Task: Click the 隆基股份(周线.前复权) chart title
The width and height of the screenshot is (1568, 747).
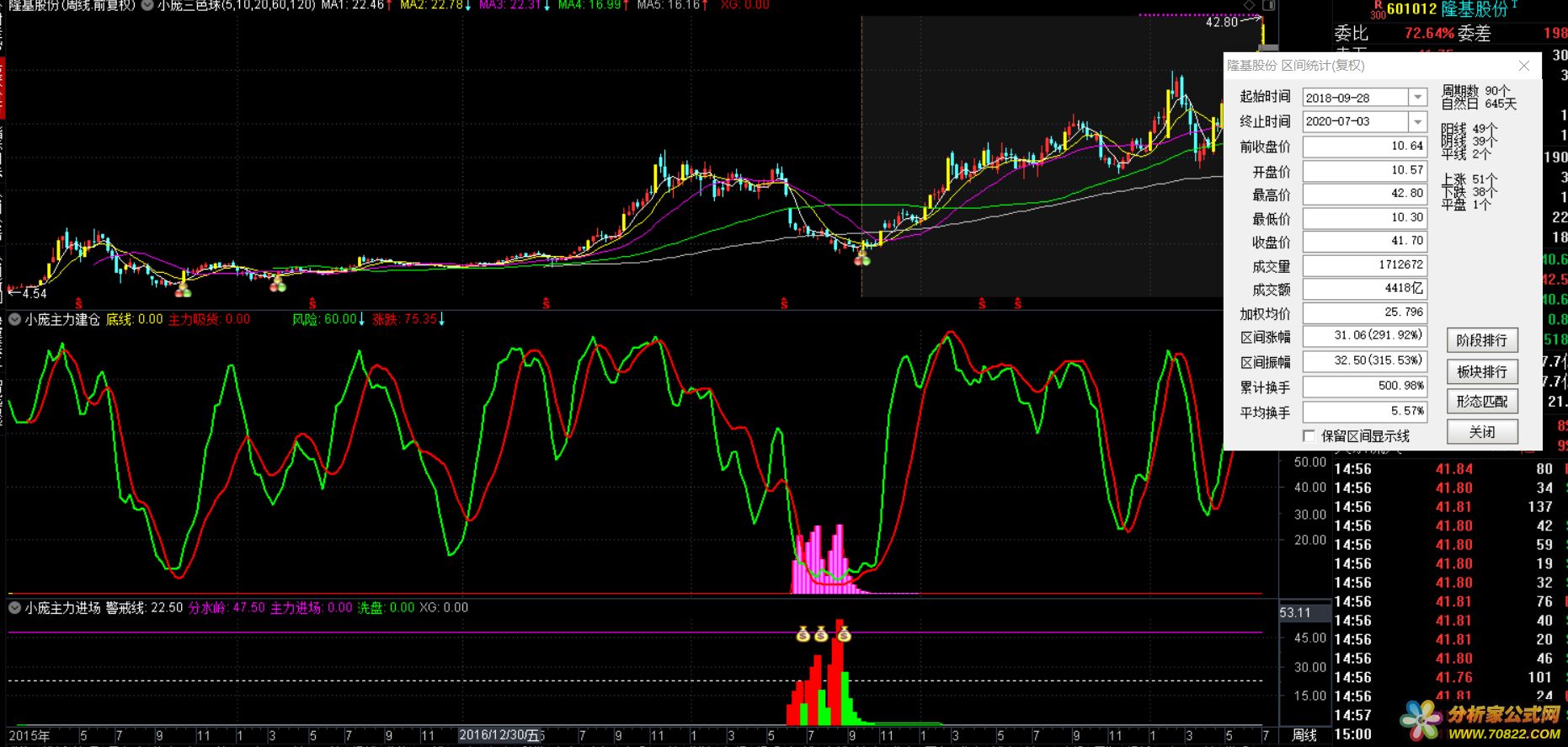Action: coord(72,5)
